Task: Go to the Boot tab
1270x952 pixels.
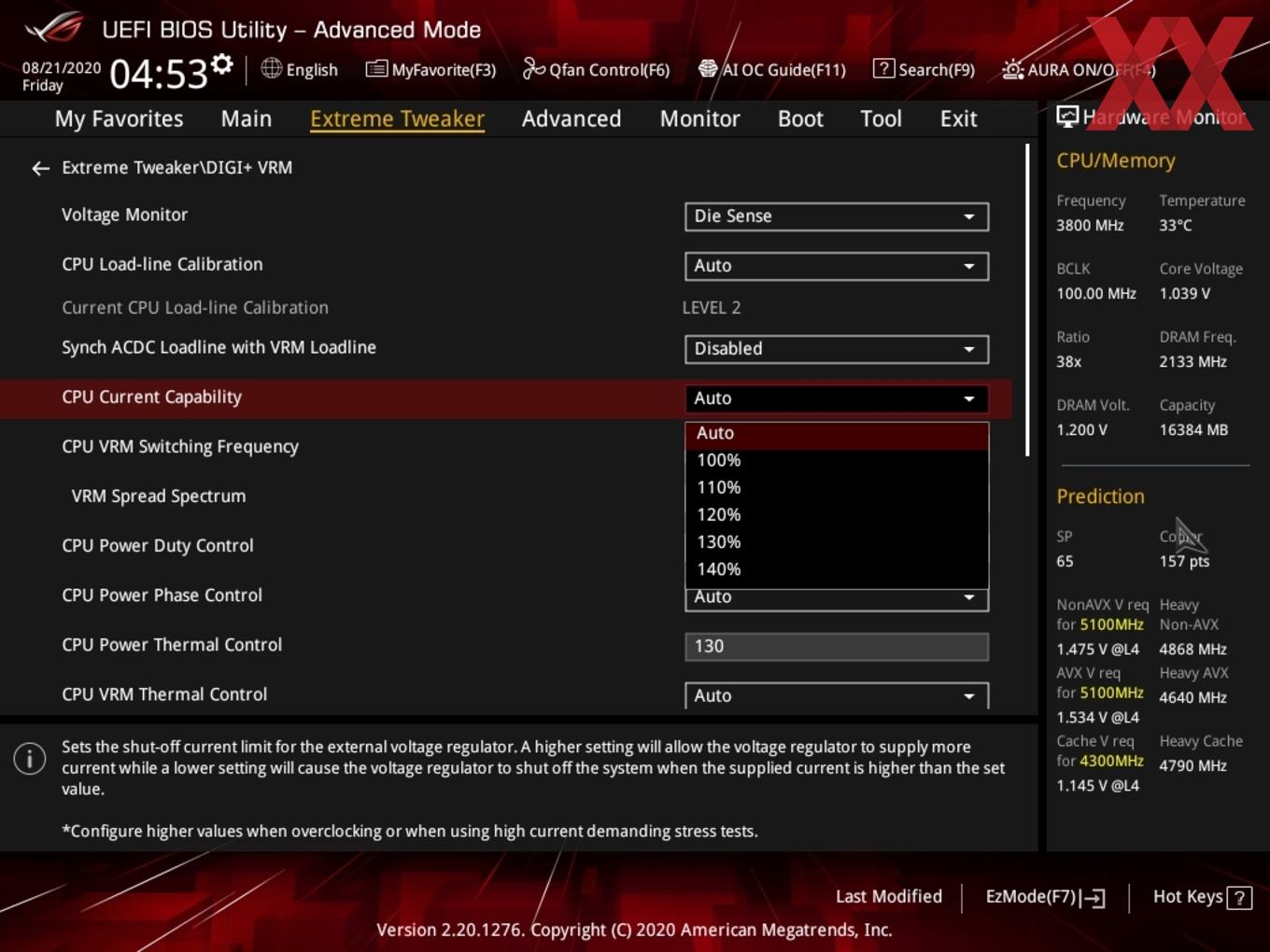Action: coord(800,119)
